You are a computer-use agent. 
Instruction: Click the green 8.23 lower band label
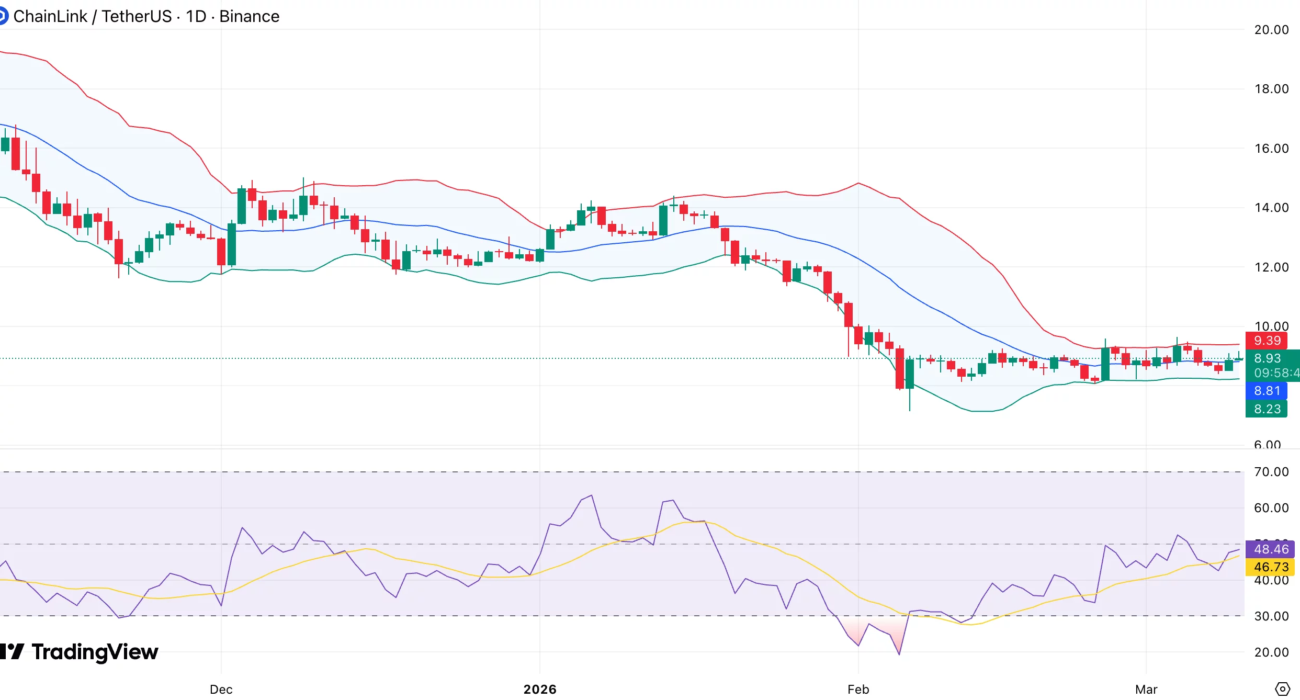tap(1267, 408)
